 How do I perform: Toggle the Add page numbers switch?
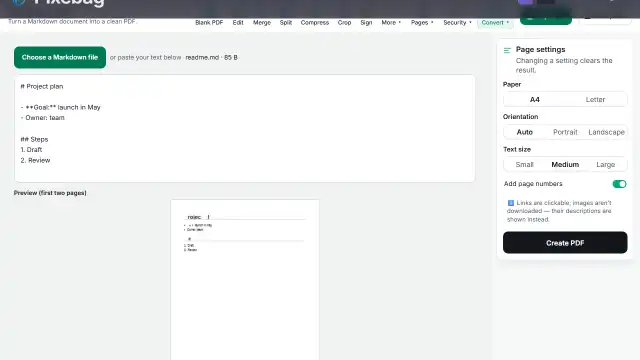click(x=619, y=184)
